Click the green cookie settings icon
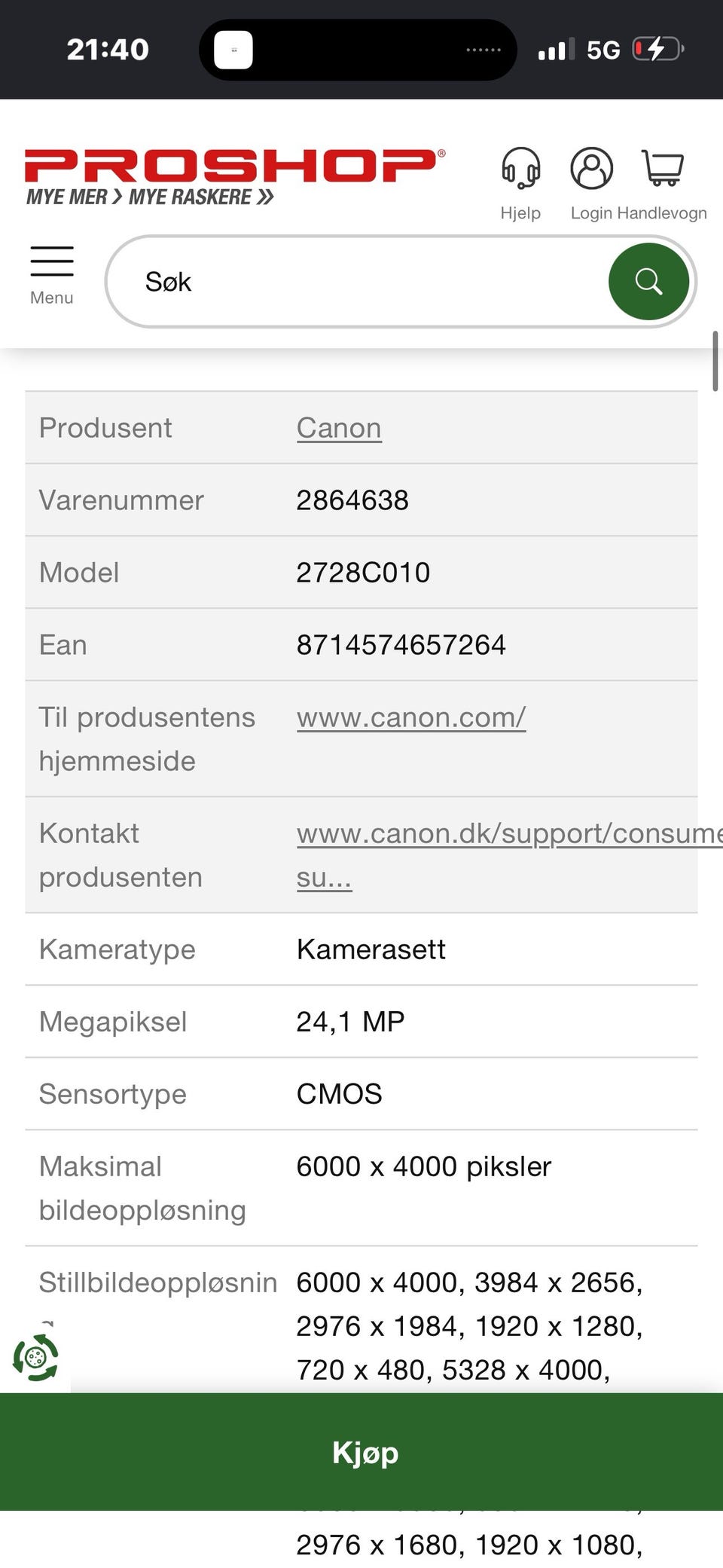Image resolution: width=723 pixels, height=1568 pixels. click(35, 1358)
